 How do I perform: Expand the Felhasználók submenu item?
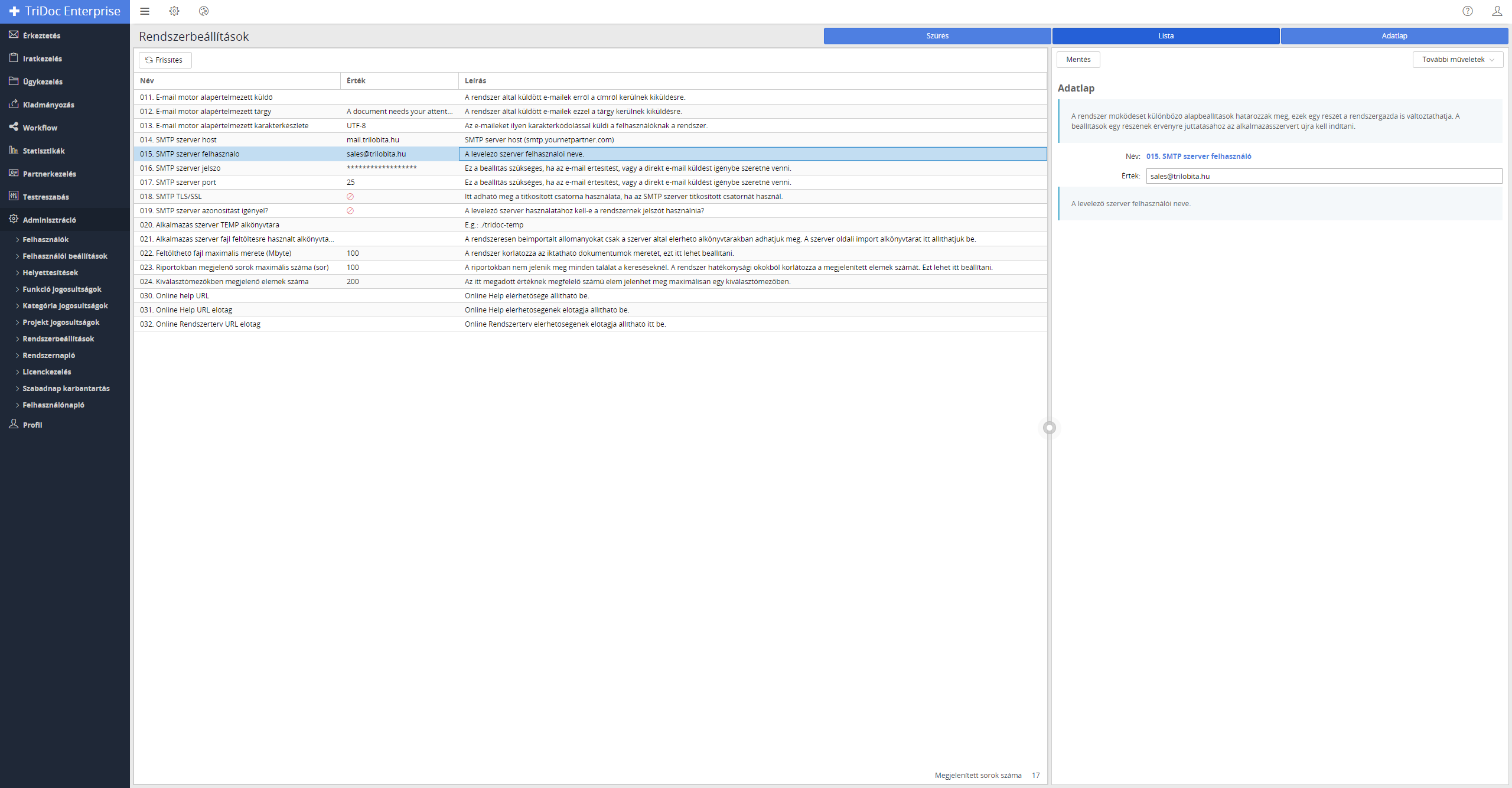point(45,239)
